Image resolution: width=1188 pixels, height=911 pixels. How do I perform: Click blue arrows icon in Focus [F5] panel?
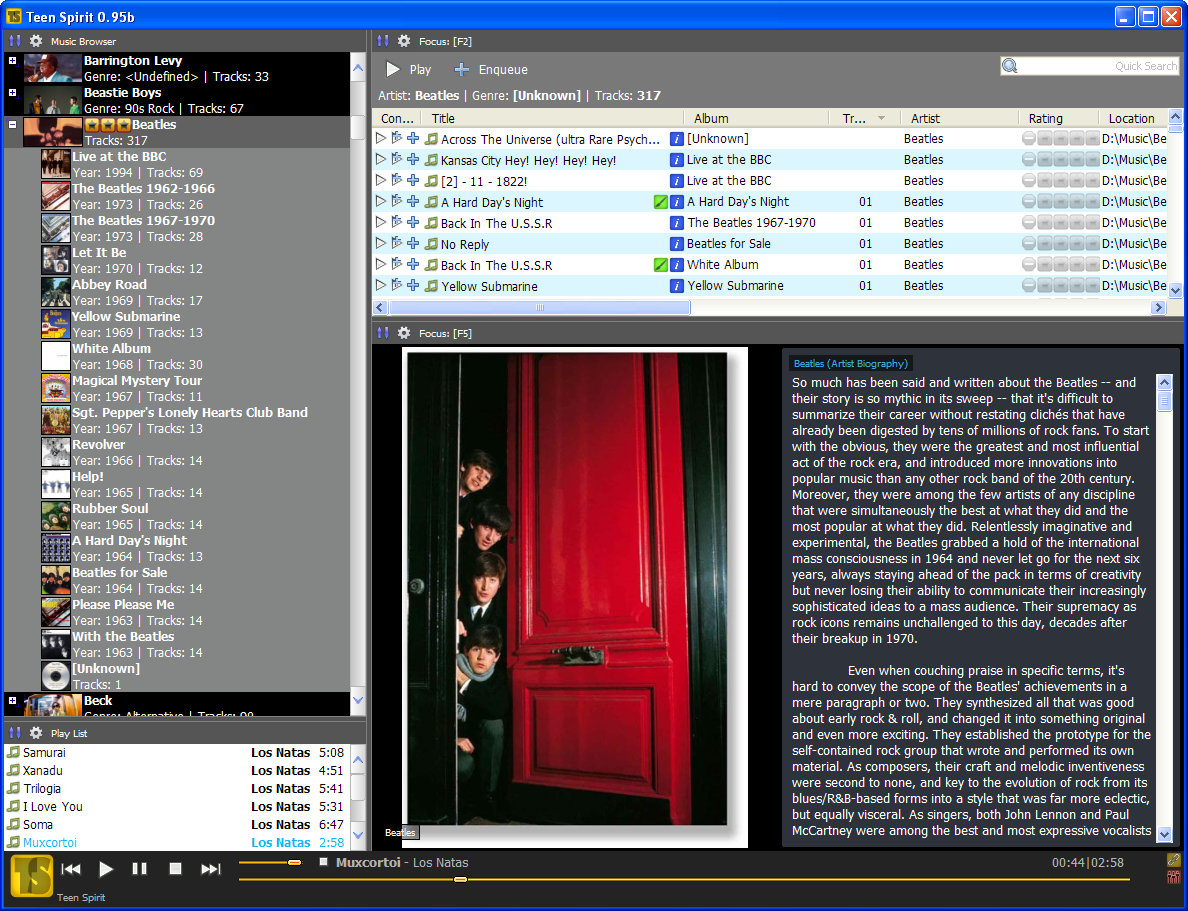coord(383,333)
